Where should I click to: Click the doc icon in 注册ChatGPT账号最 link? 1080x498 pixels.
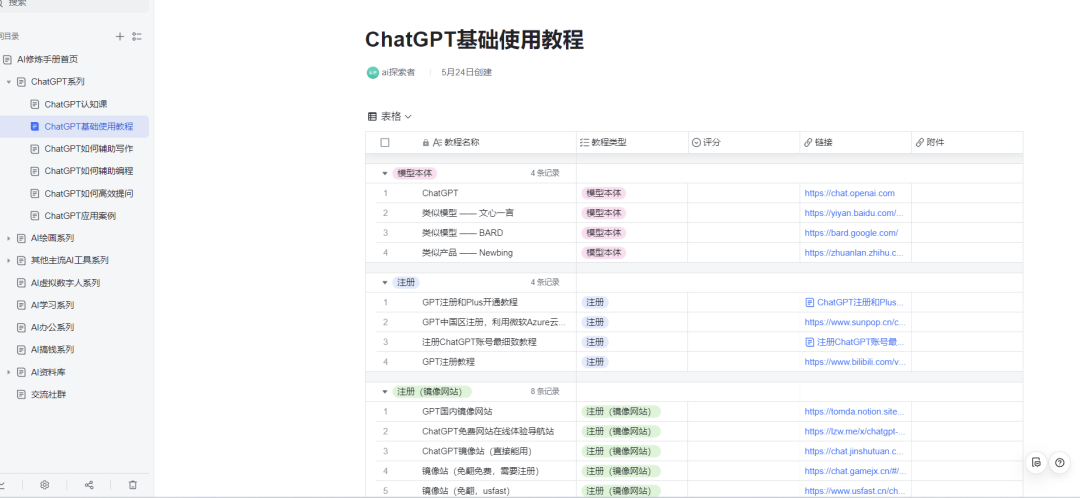click(x=810, y=342)
